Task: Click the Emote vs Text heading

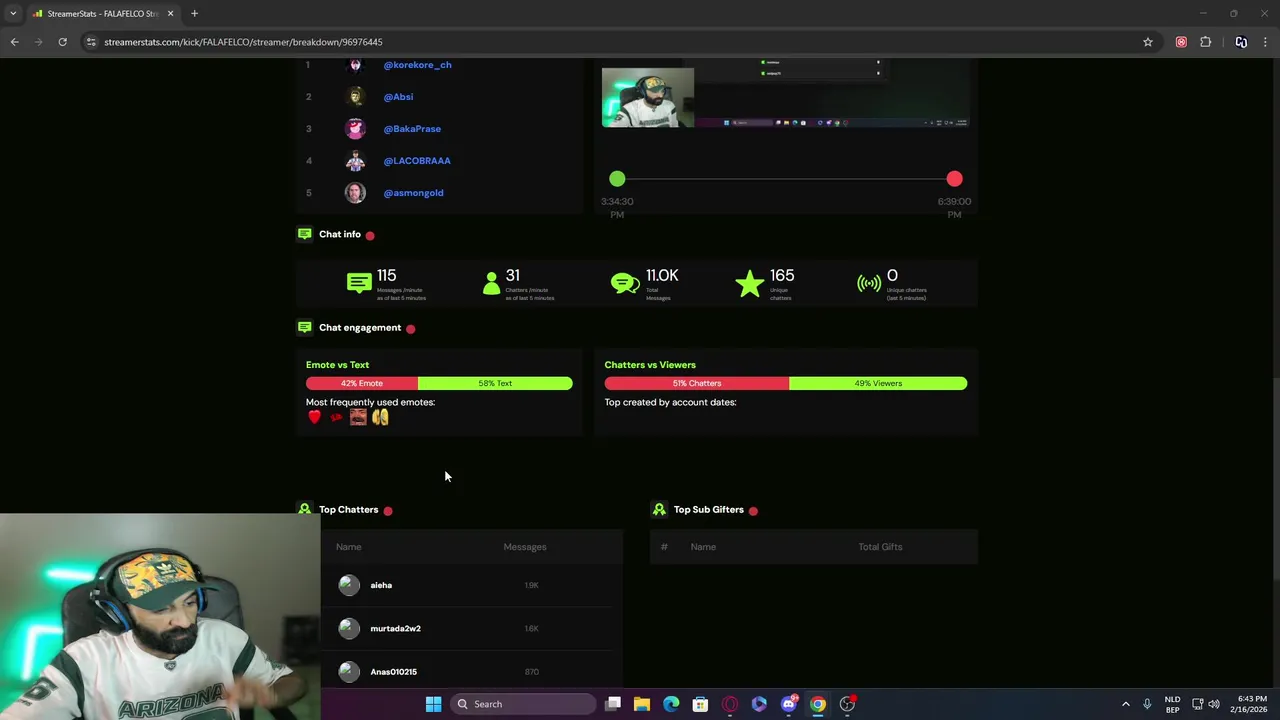Action: click(x=337, y=365)
